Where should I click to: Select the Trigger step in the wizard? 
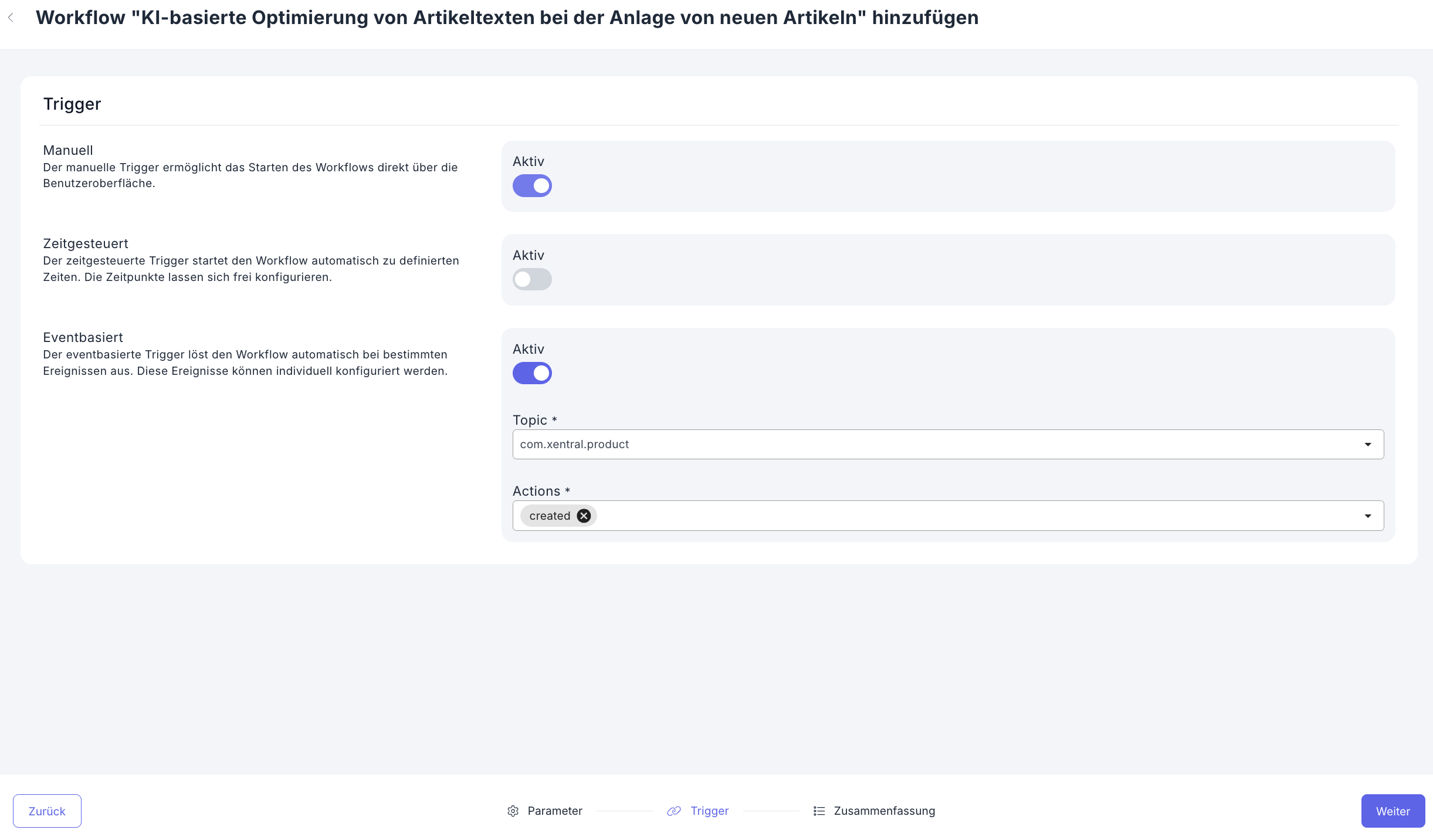click(x=709, y=811)
